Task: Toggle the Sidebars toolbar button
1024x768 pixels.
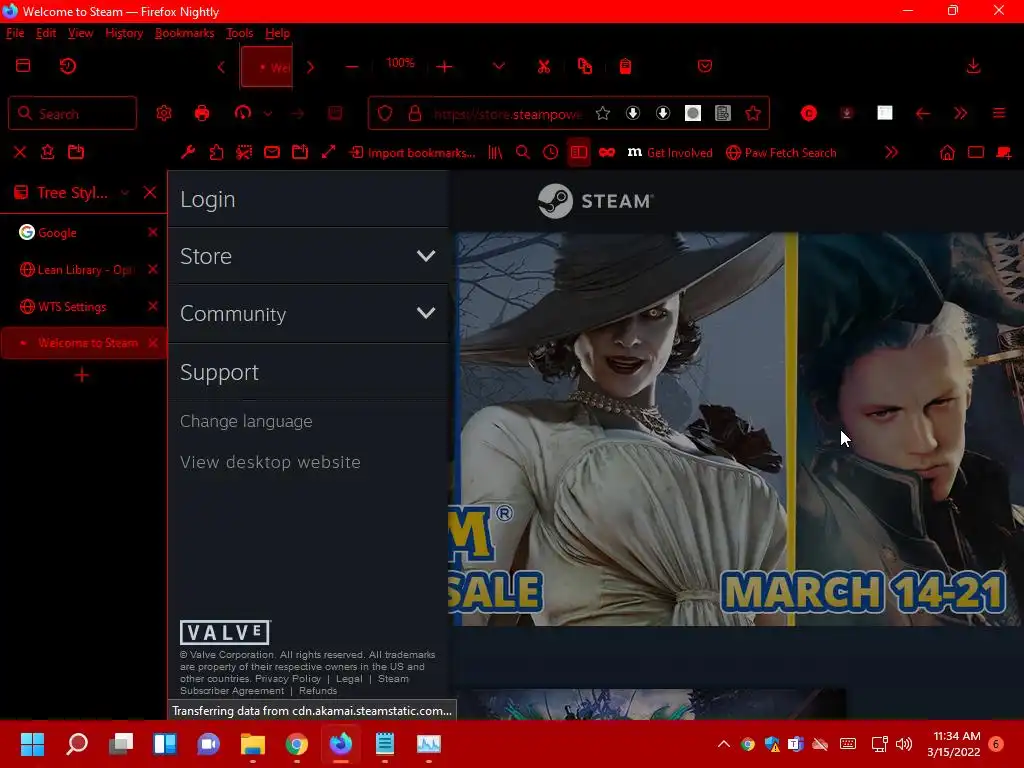Action: pos(579,152)
